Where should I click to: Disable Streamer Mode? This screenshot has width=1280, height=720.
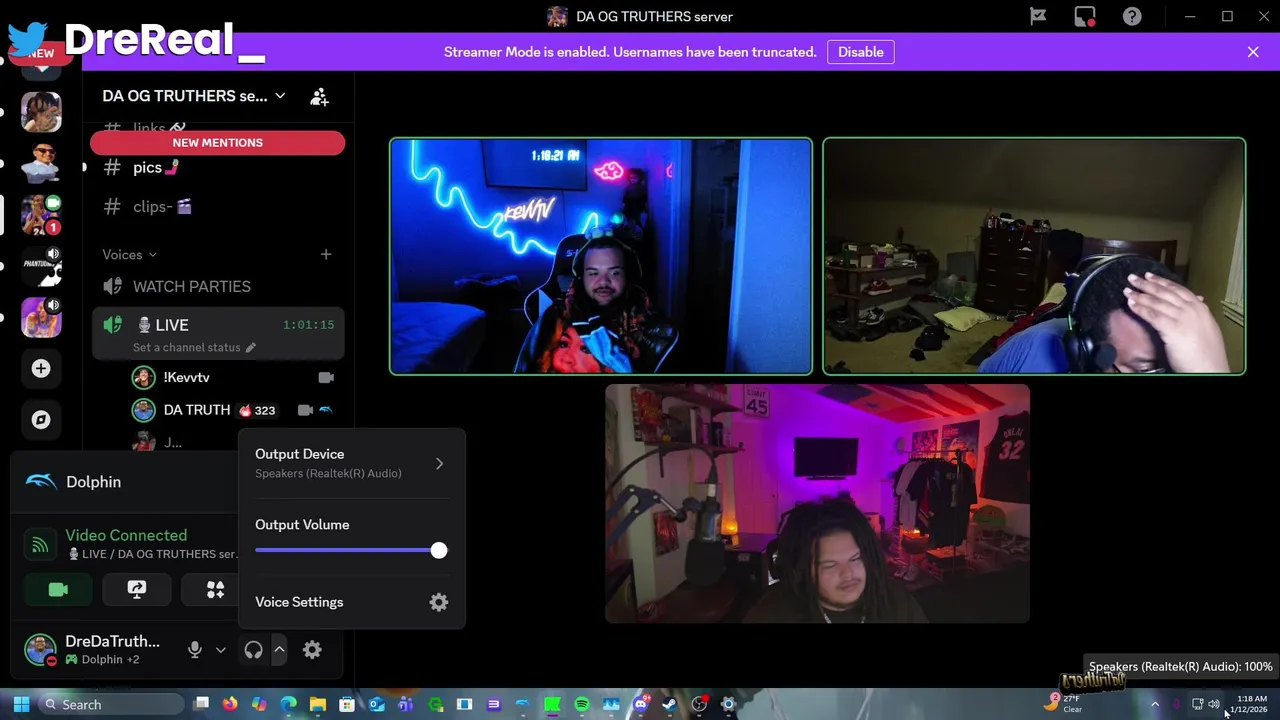tap(861, 52)
